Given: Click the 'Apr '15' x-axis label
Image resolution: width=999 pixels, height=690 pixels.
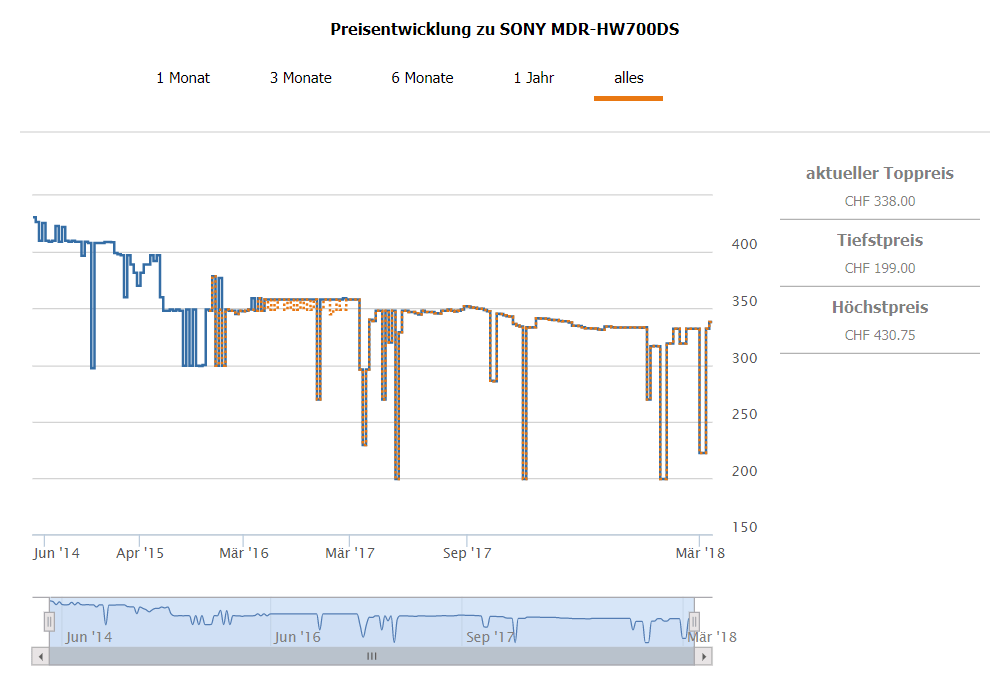Looking at the screenshot, I should click(x=140, y=553).
